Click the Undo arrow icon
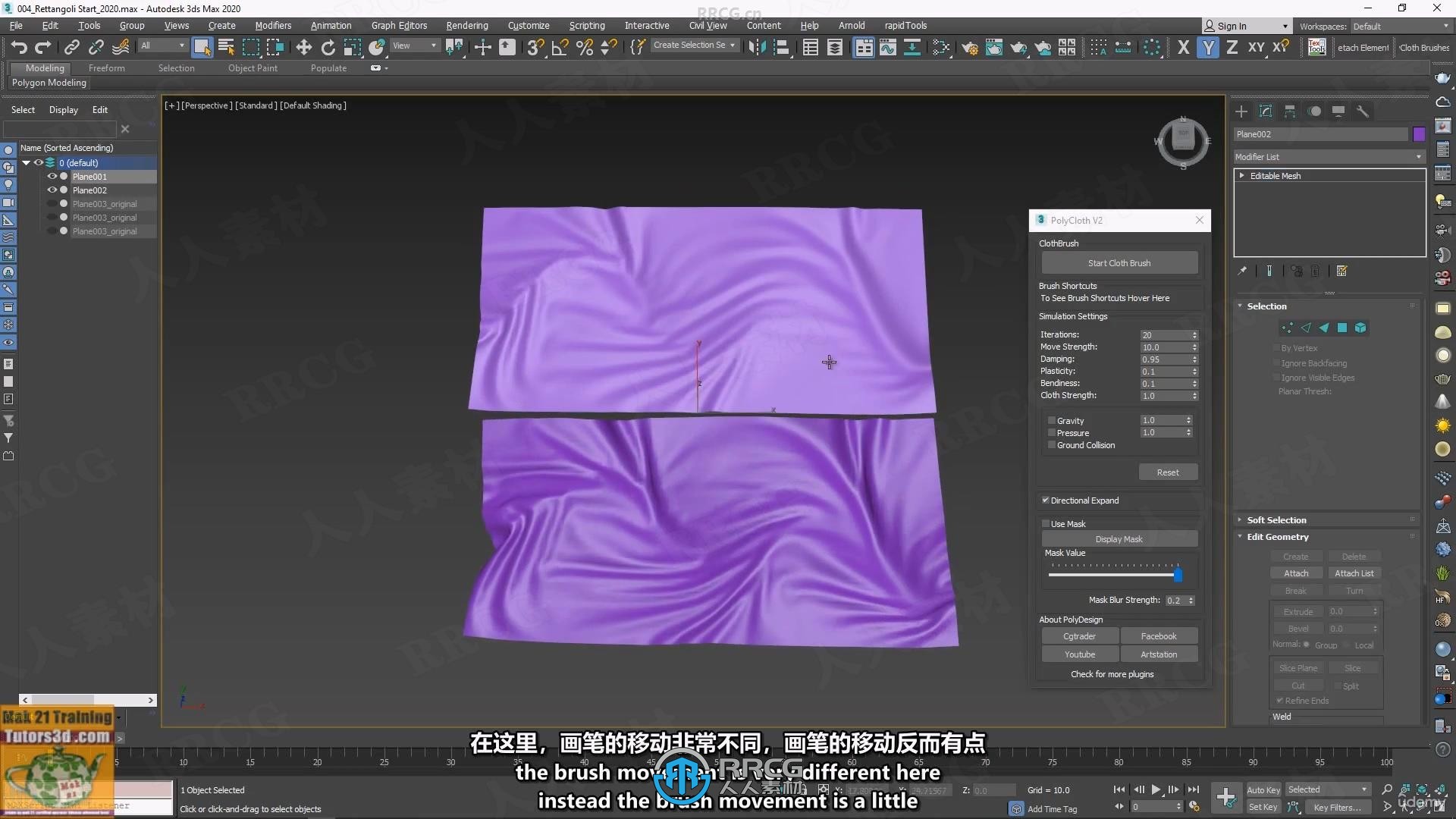Image resolution: width=1456 pixels, height=819 pixels. 19,47
